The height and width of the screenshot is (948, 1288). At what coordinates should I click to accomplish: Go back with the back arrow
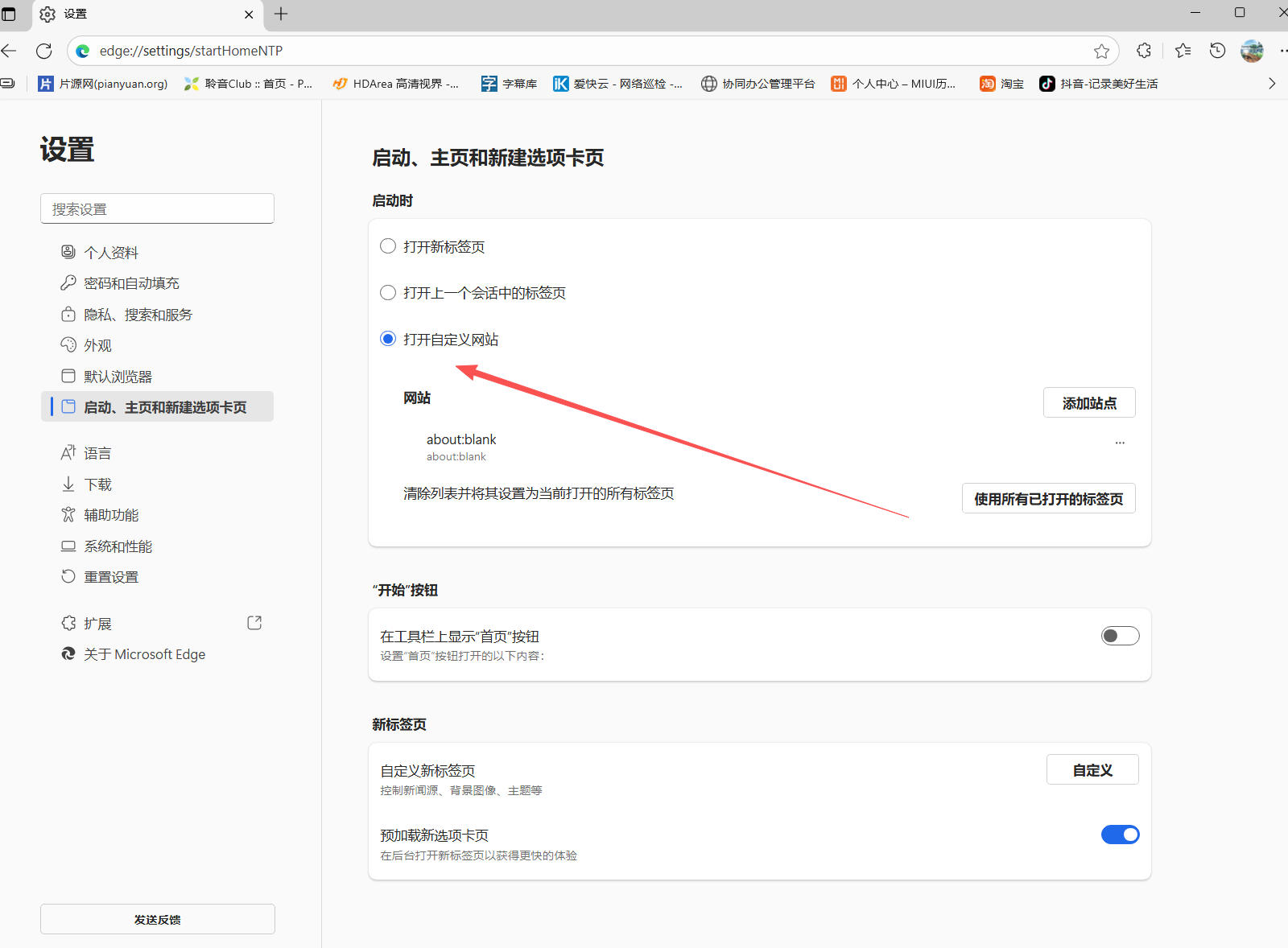tap(9, 51)
